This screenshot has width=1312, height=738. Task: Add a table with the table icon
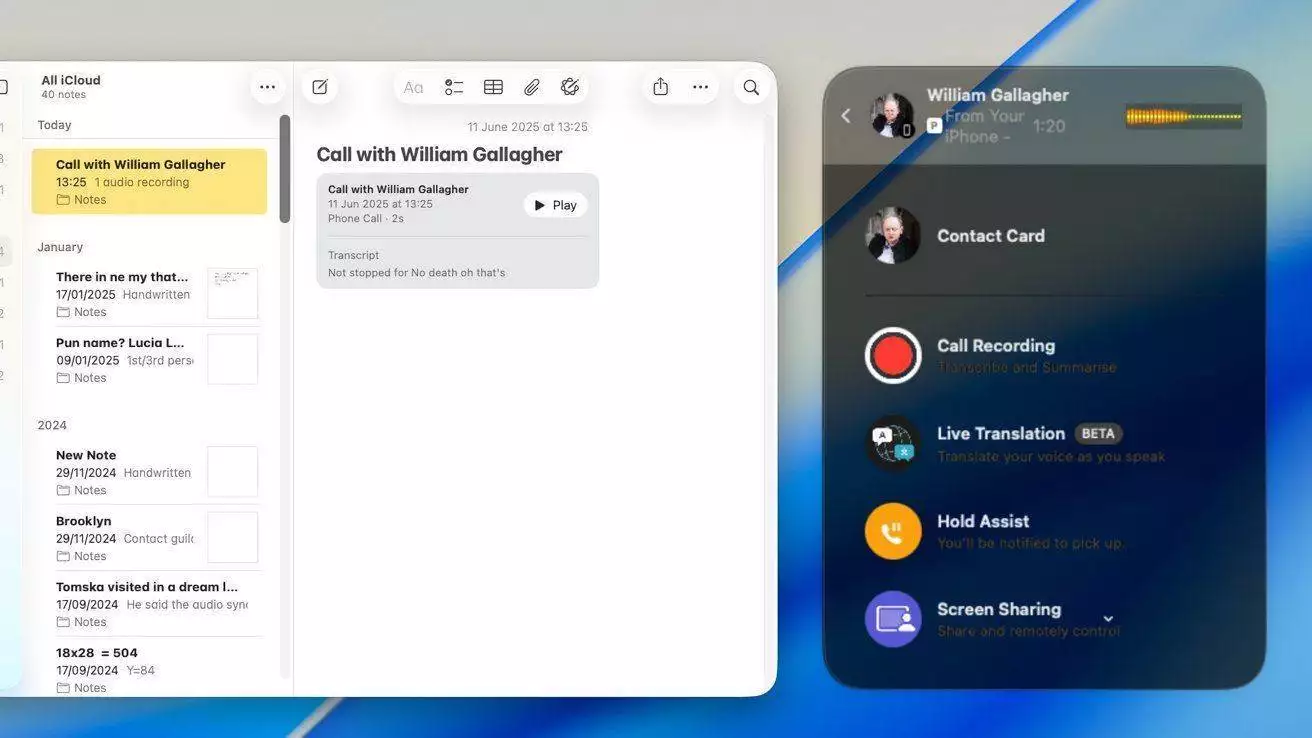click(493, 87)
